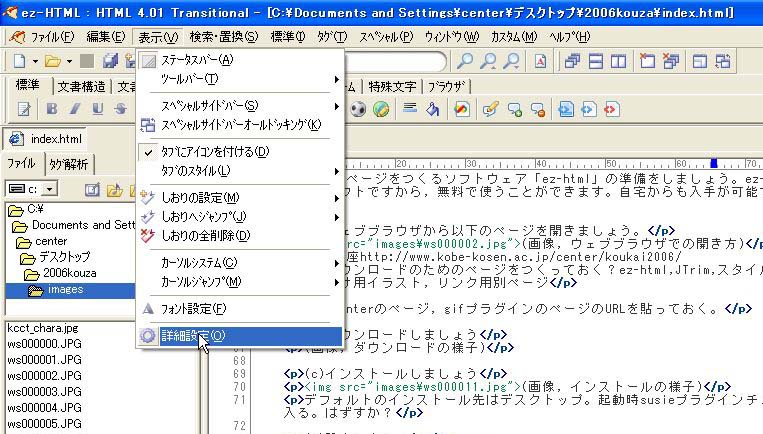
Task: Click the close window red X icon
Action: coord(647,61)
